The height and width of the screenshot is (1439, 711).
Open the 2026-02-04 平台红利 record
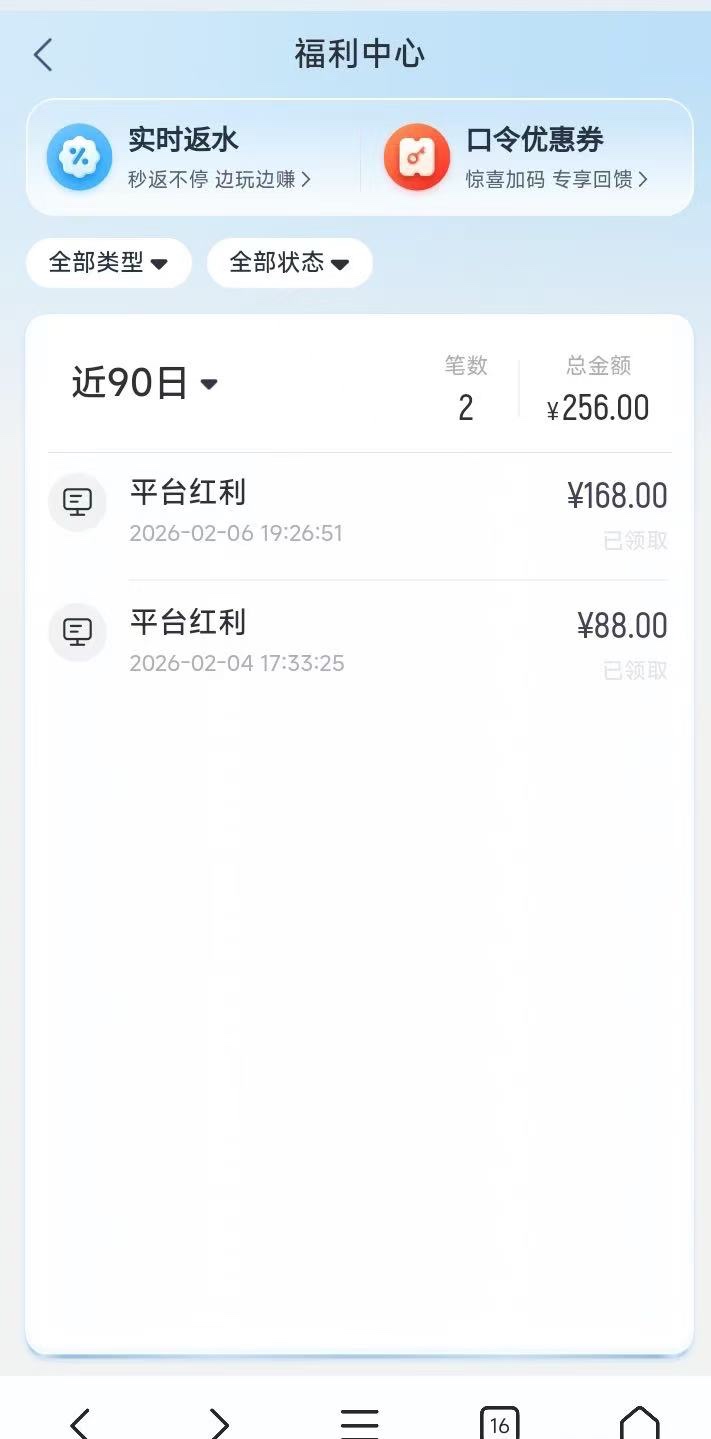tap(360, 642)
